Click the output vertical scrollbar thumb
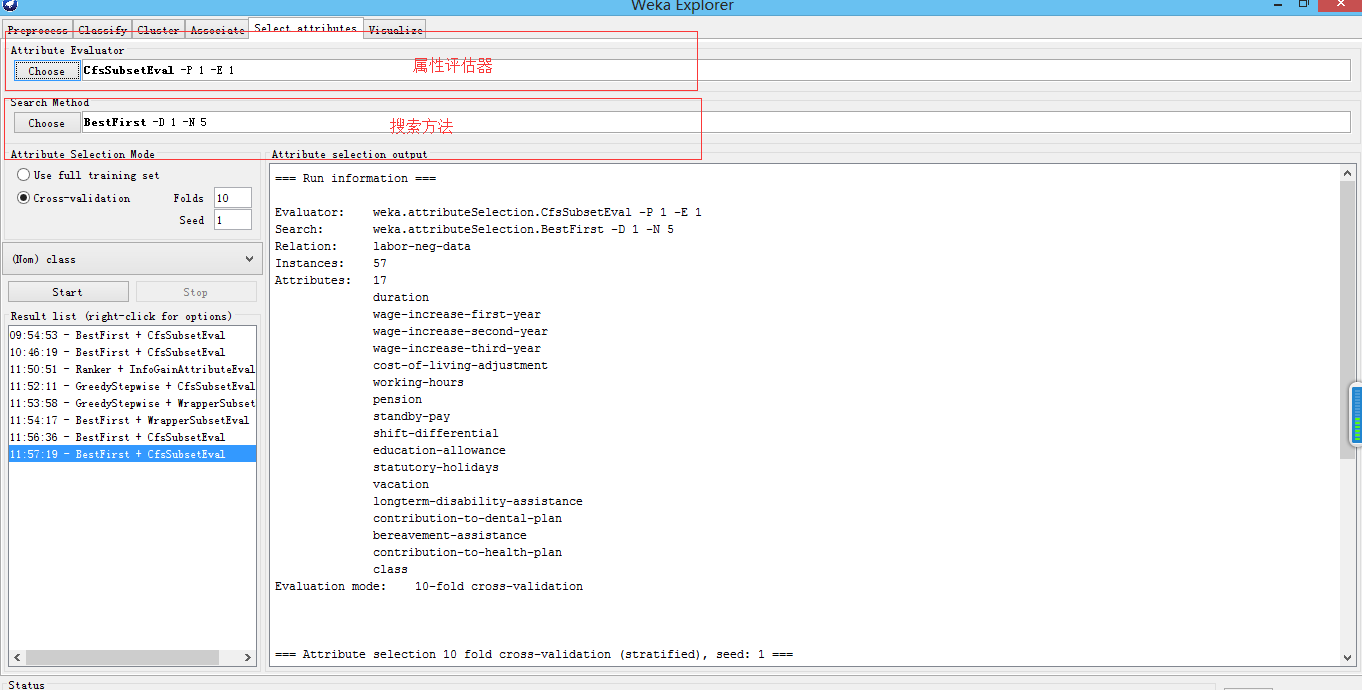 pos(1348,320)
